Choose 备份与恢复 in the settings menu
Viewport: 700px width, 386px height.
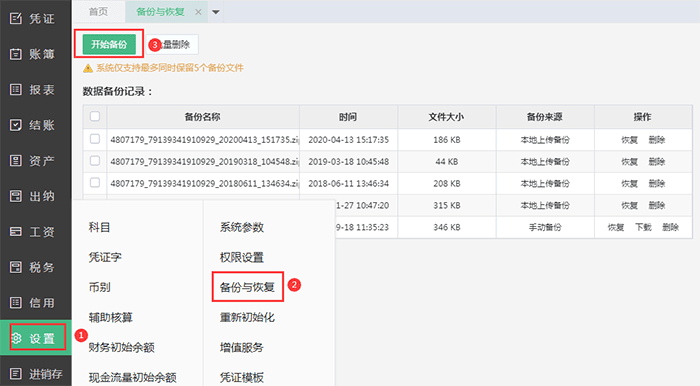(247, 287)
